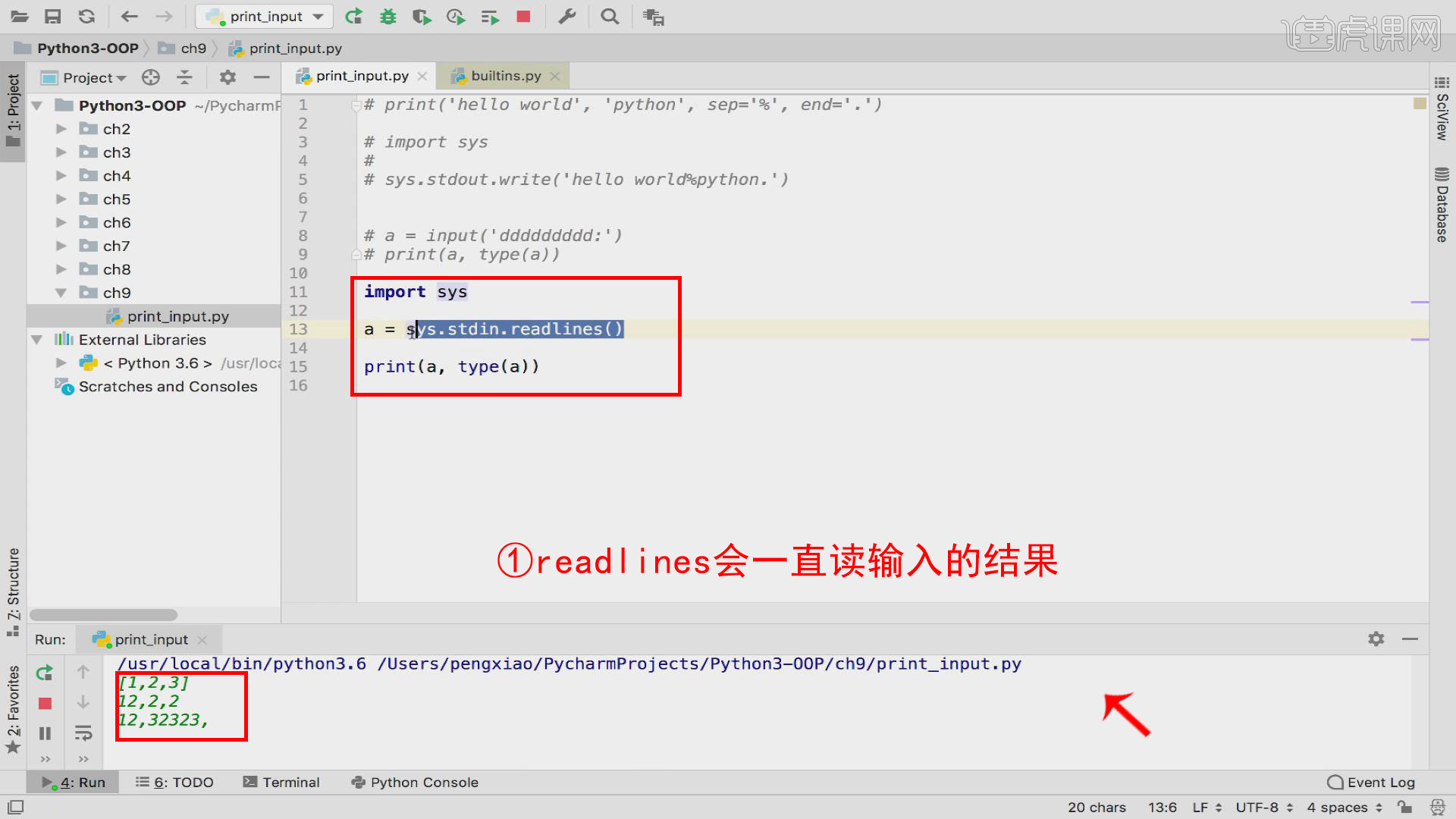
Task: Open the print_input run configuration dropdown
Action: [x=264, y=16]
